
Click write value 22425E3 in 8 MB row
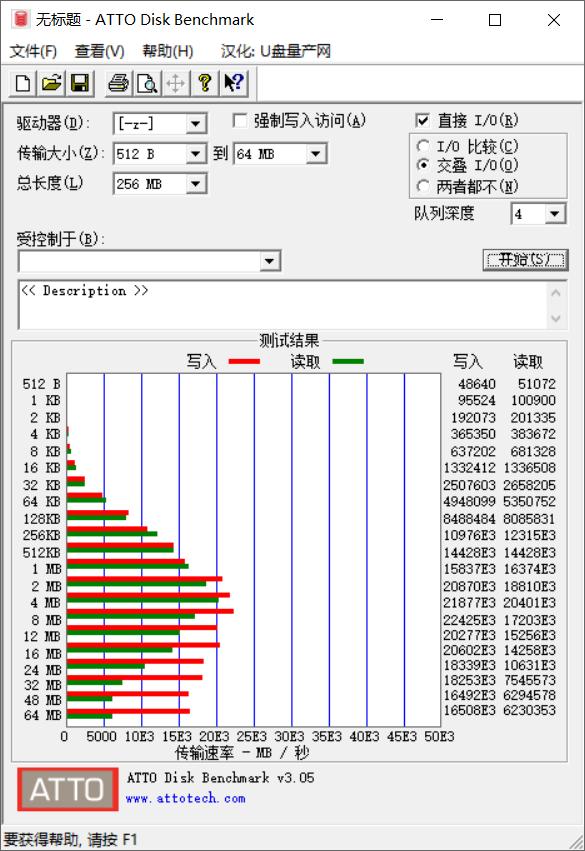click(469, 620)
